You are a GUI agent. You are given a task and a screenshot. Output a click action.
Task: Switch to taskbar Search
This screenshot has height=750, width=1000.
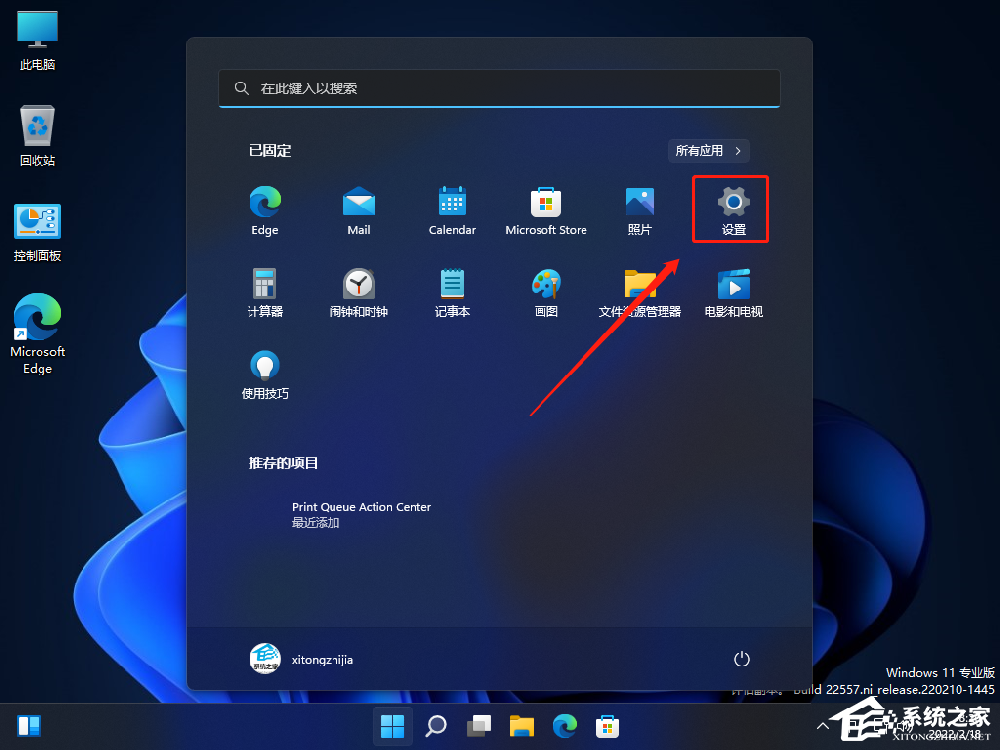point(435,725)
